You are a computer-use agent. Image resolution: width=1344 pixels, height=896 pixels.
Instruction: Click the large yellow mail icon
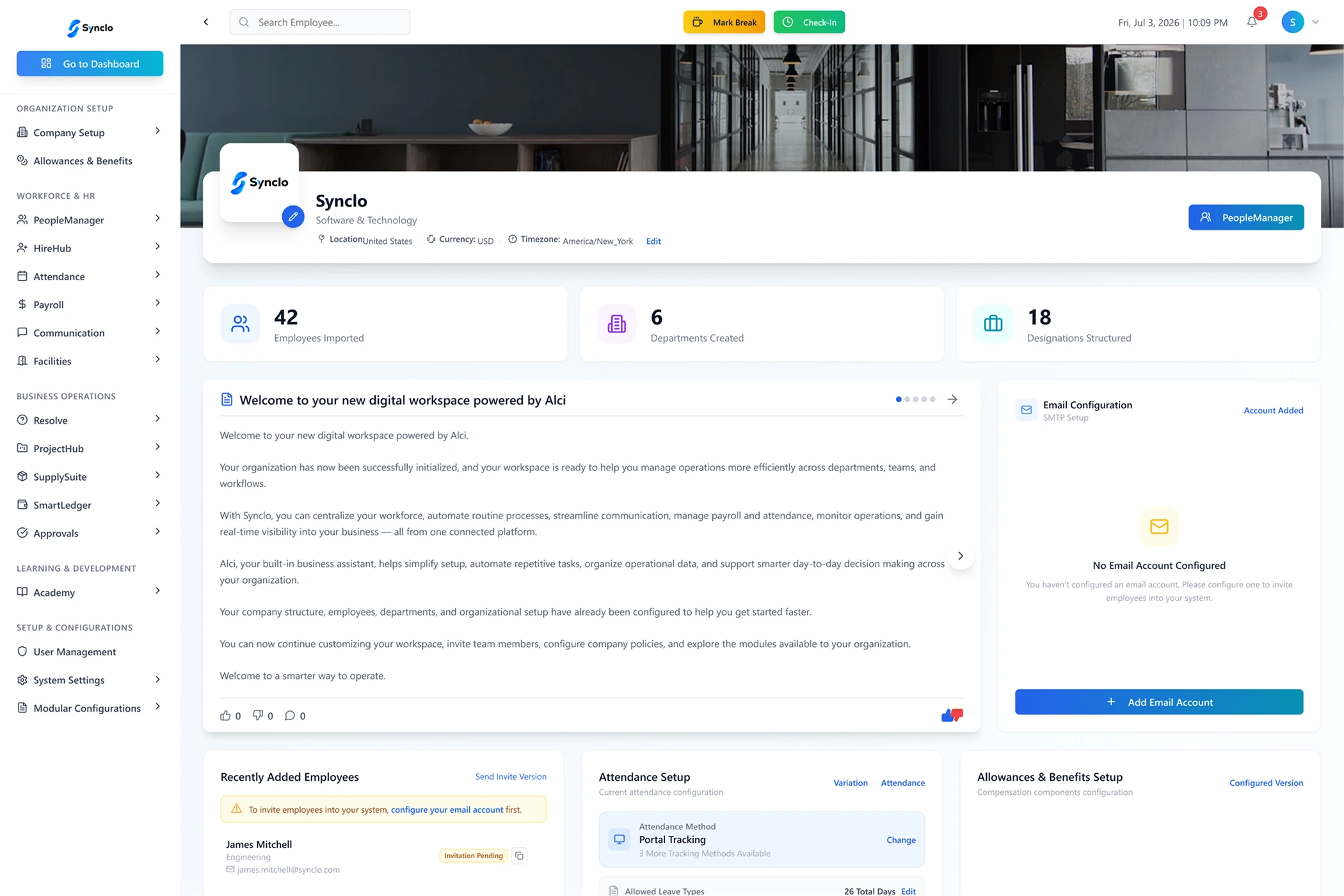1159,527
